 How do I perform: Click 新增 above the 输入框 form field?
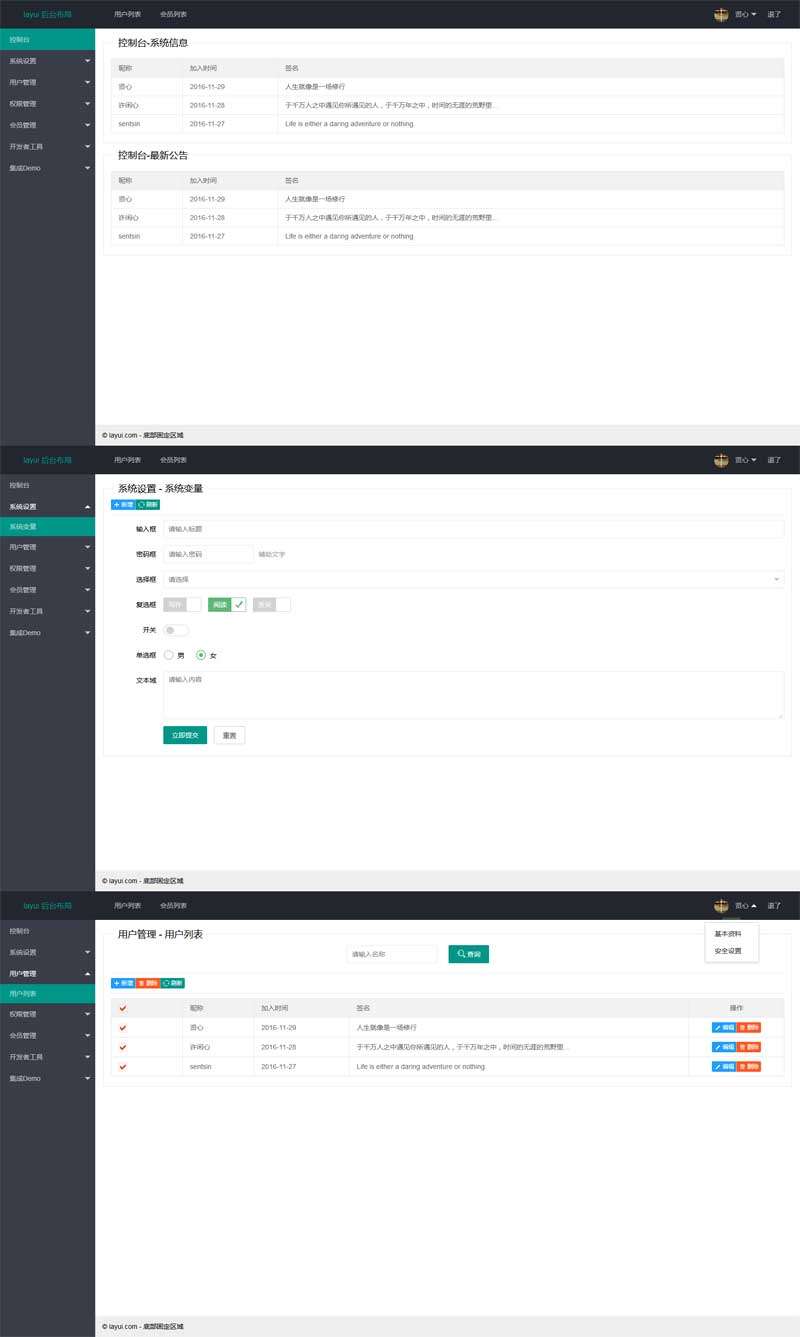pyautogui.click(x=123, y=505)
